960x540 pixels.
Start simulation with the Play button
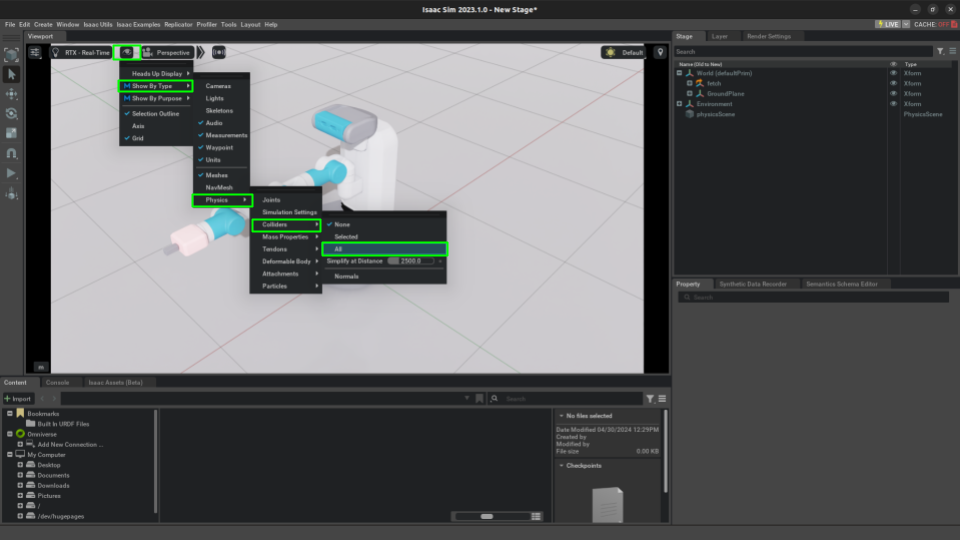pos(12,173)
